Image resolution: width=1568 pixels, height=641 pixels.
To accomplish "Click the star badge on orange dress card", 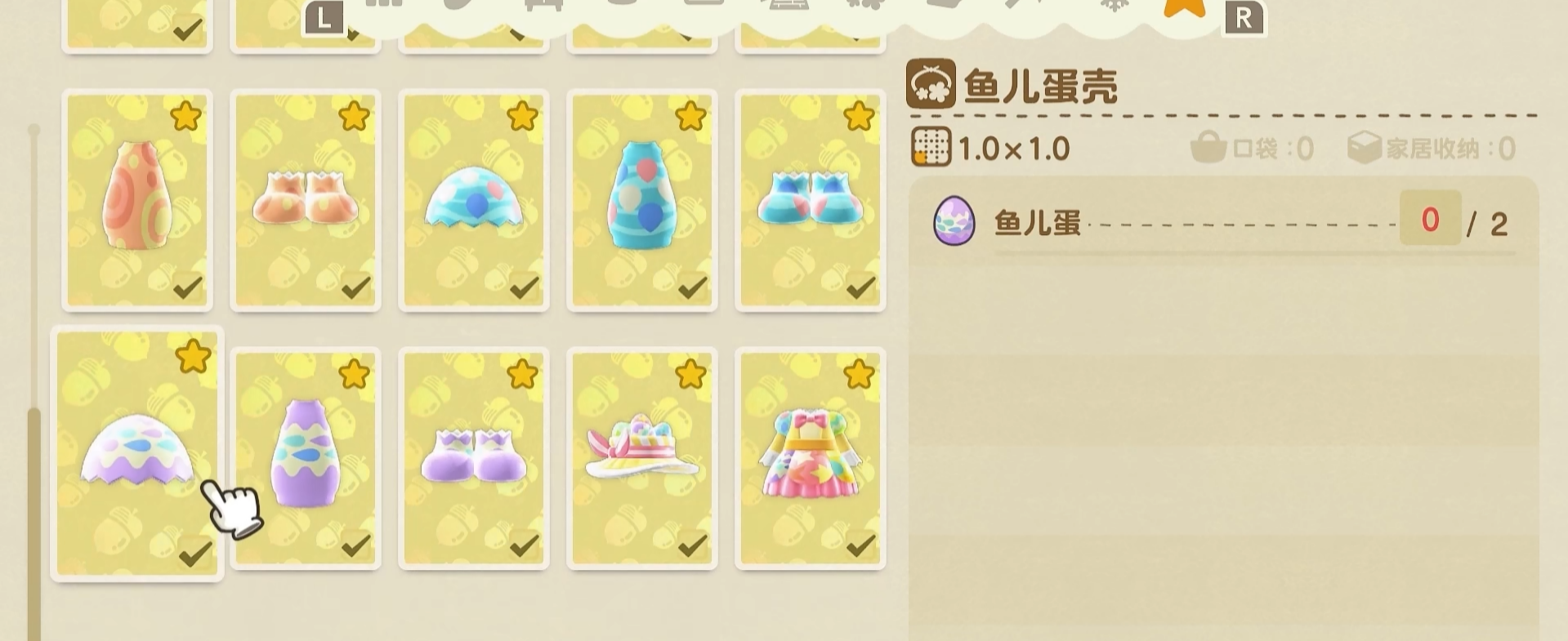I will point(186,117).
